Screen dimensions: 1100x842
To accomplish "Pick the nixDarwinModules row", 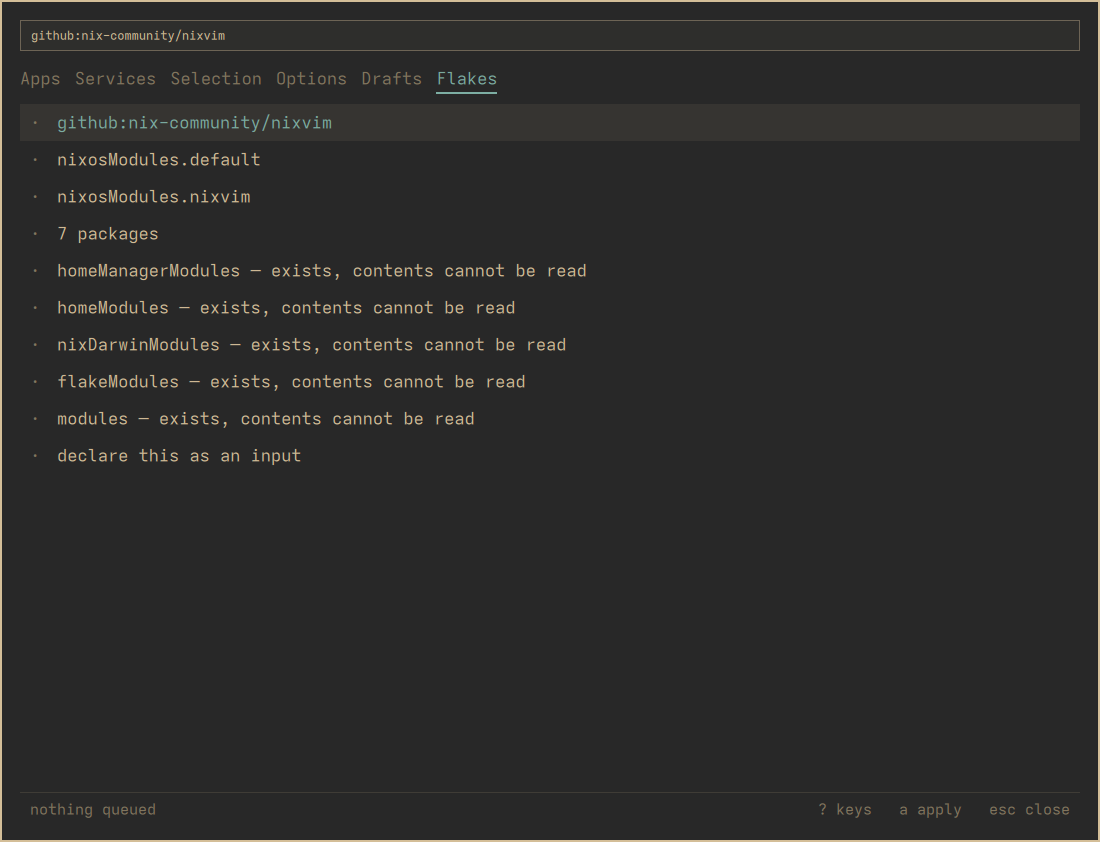I will pyautogui.click(x=549, y=345).
